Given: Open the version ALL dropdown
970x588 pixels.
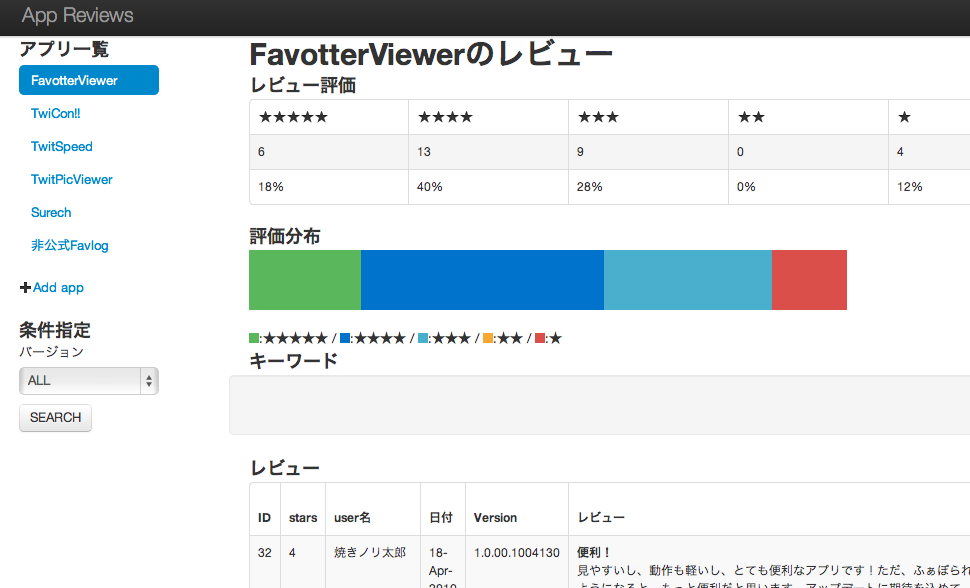Looking at the screenshot, I should pyautogui.click(x=88, y=381).
